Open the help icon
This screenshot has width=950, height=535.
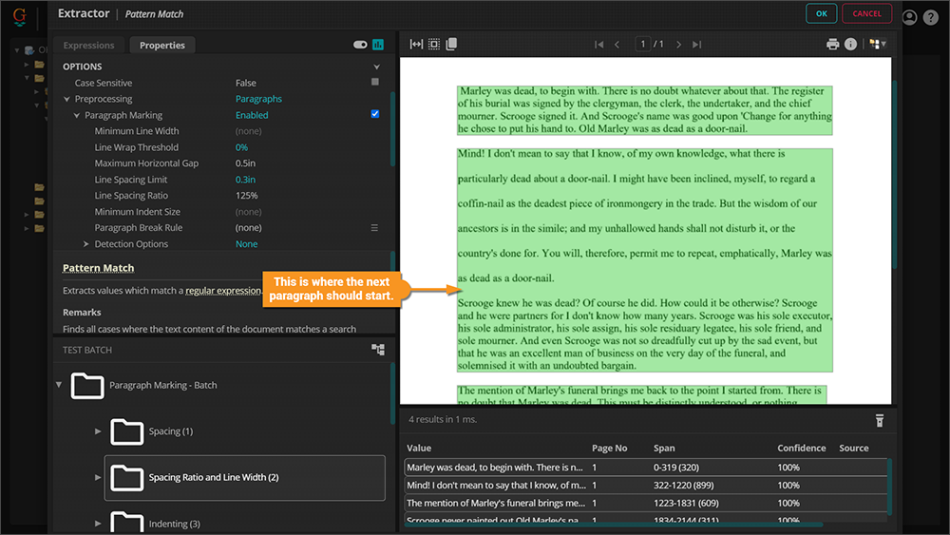pos(931,17)
